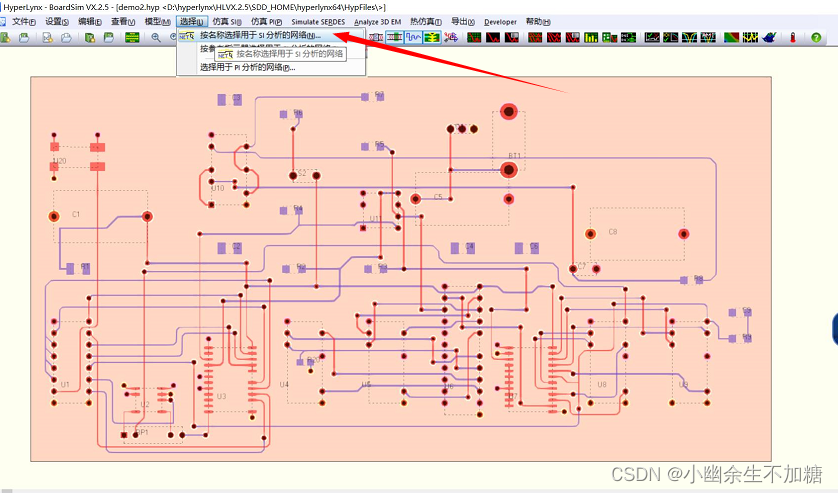Open the 导出(X) menu
The width and height of the screenshot is (838, 493).
(x=463, y=21)
